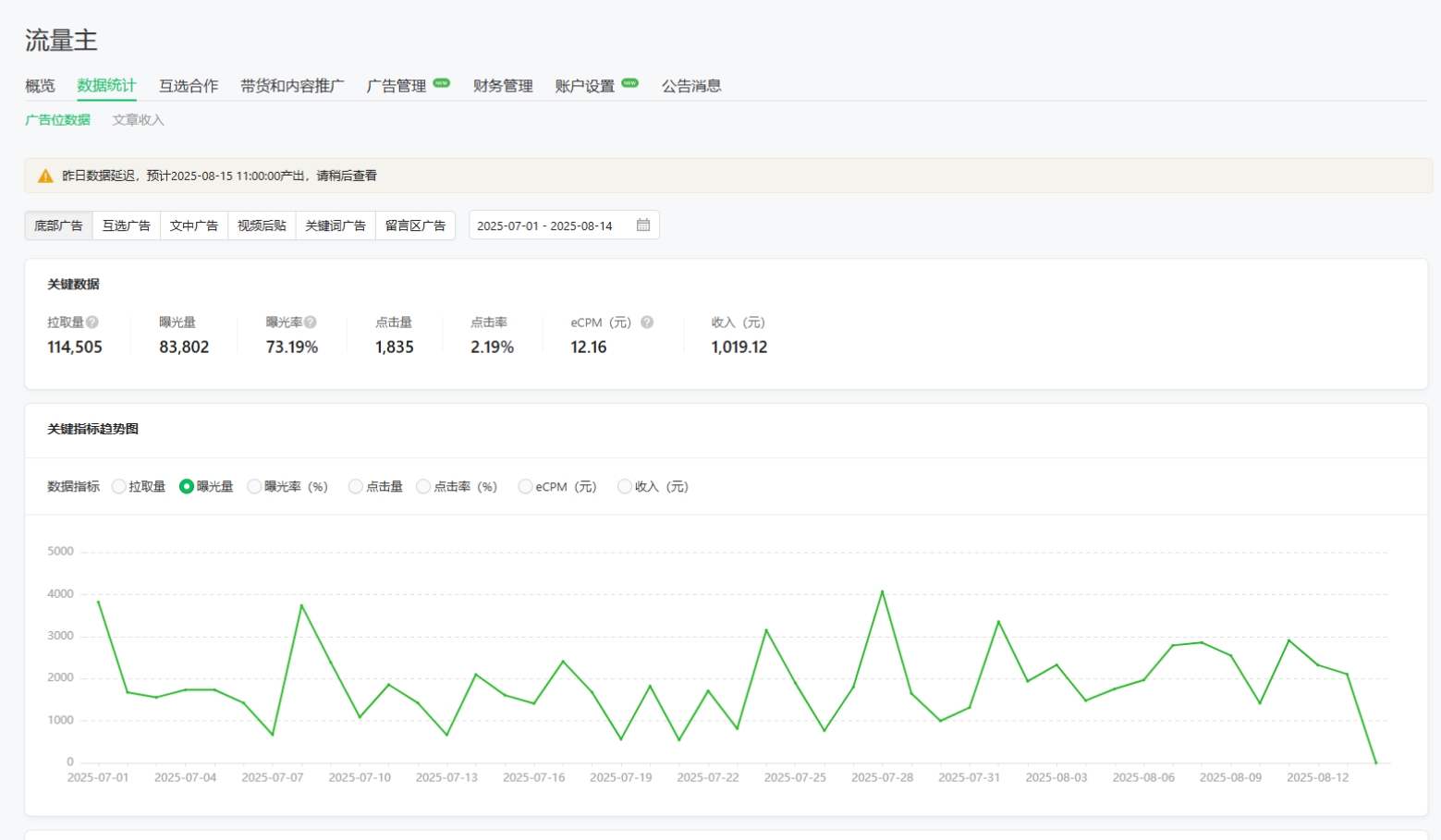Switch to the 带货和内容推广 tab

(x=292, y=86)
